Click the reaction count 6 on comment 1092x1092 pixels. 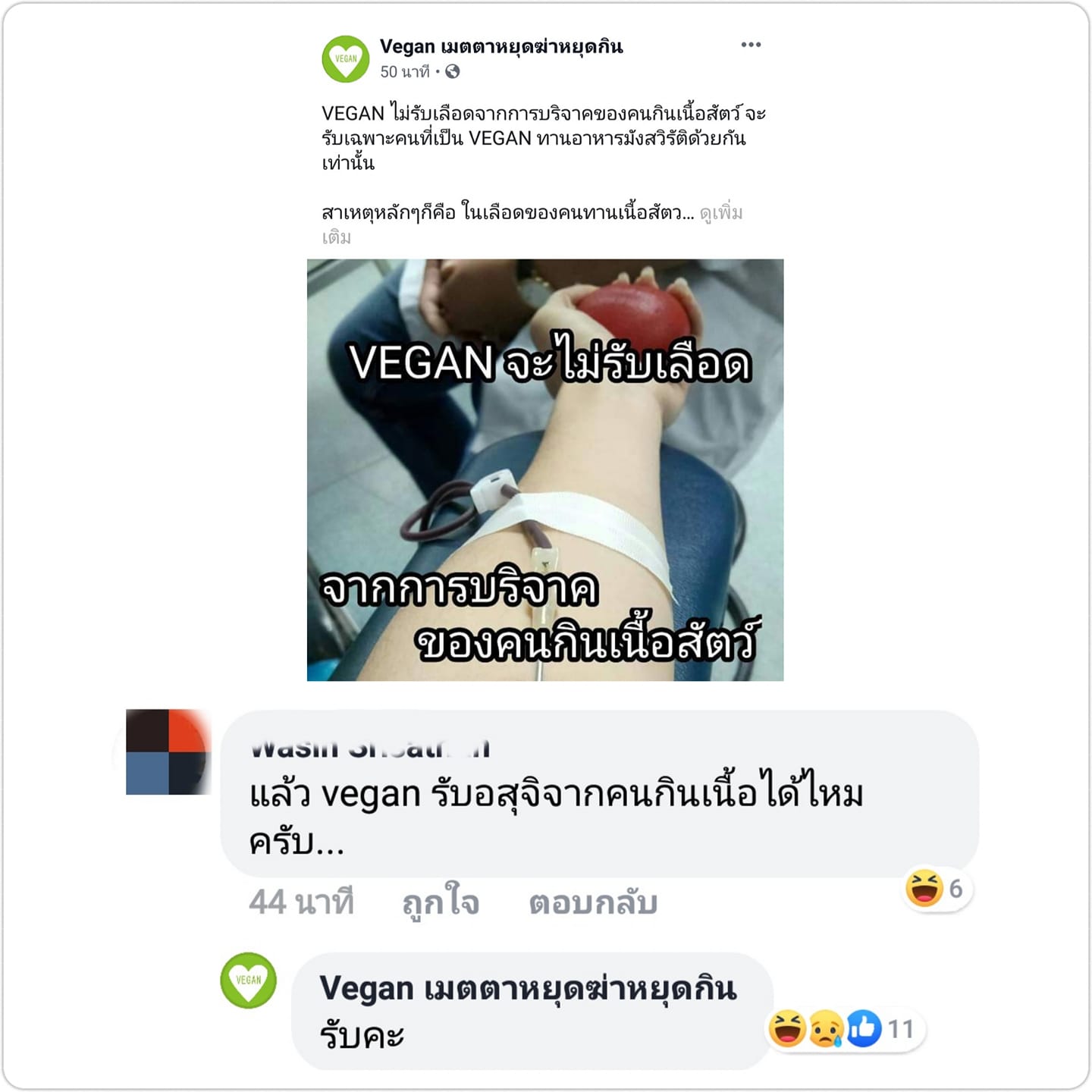[x=955, y=888]
